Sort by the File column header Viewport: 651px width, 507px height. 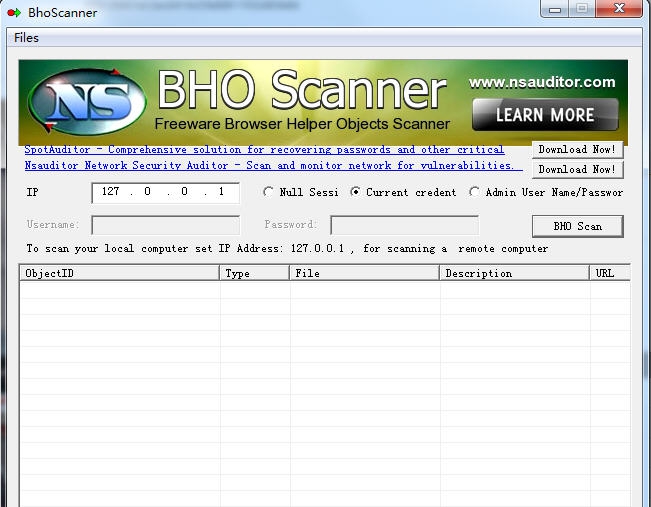point(365,273)
